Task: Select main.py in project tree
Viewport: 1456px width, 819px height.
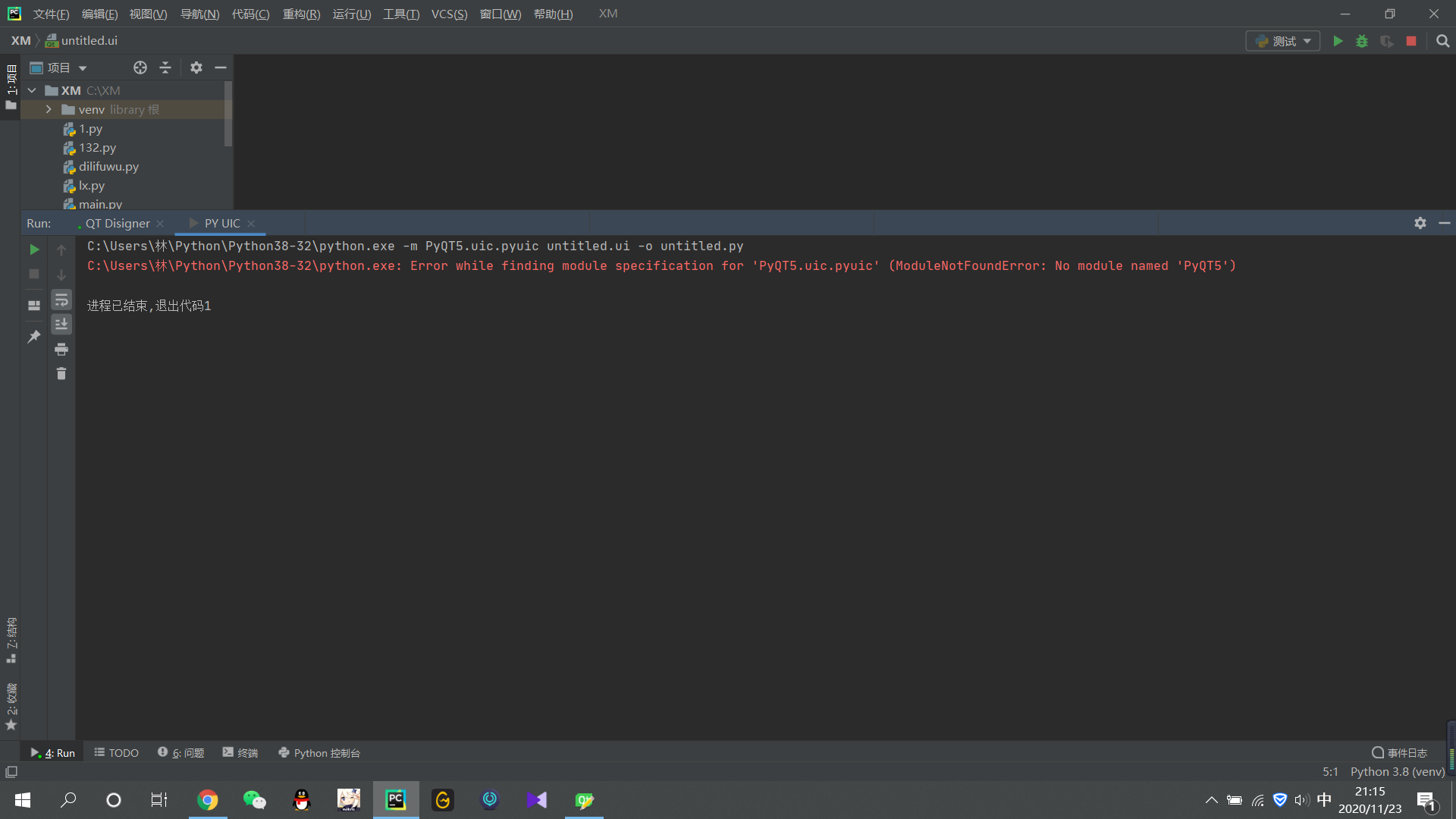Action: [x=100, y=204]
